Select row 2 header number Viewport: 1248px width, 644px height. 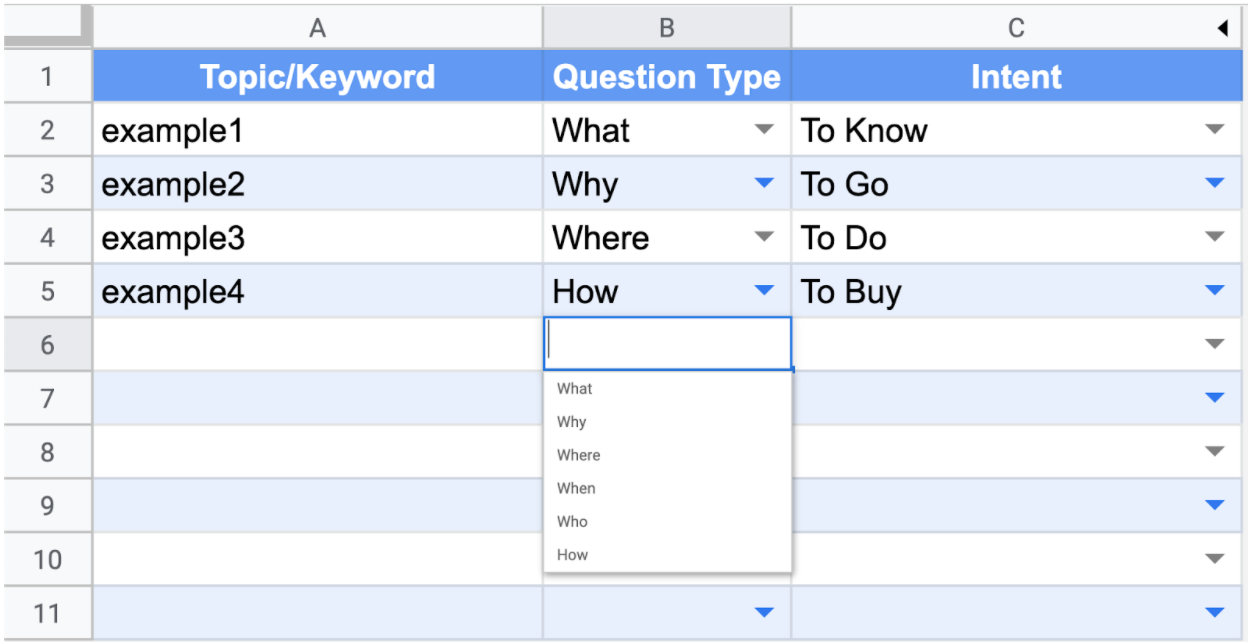[x=47, y=130]
